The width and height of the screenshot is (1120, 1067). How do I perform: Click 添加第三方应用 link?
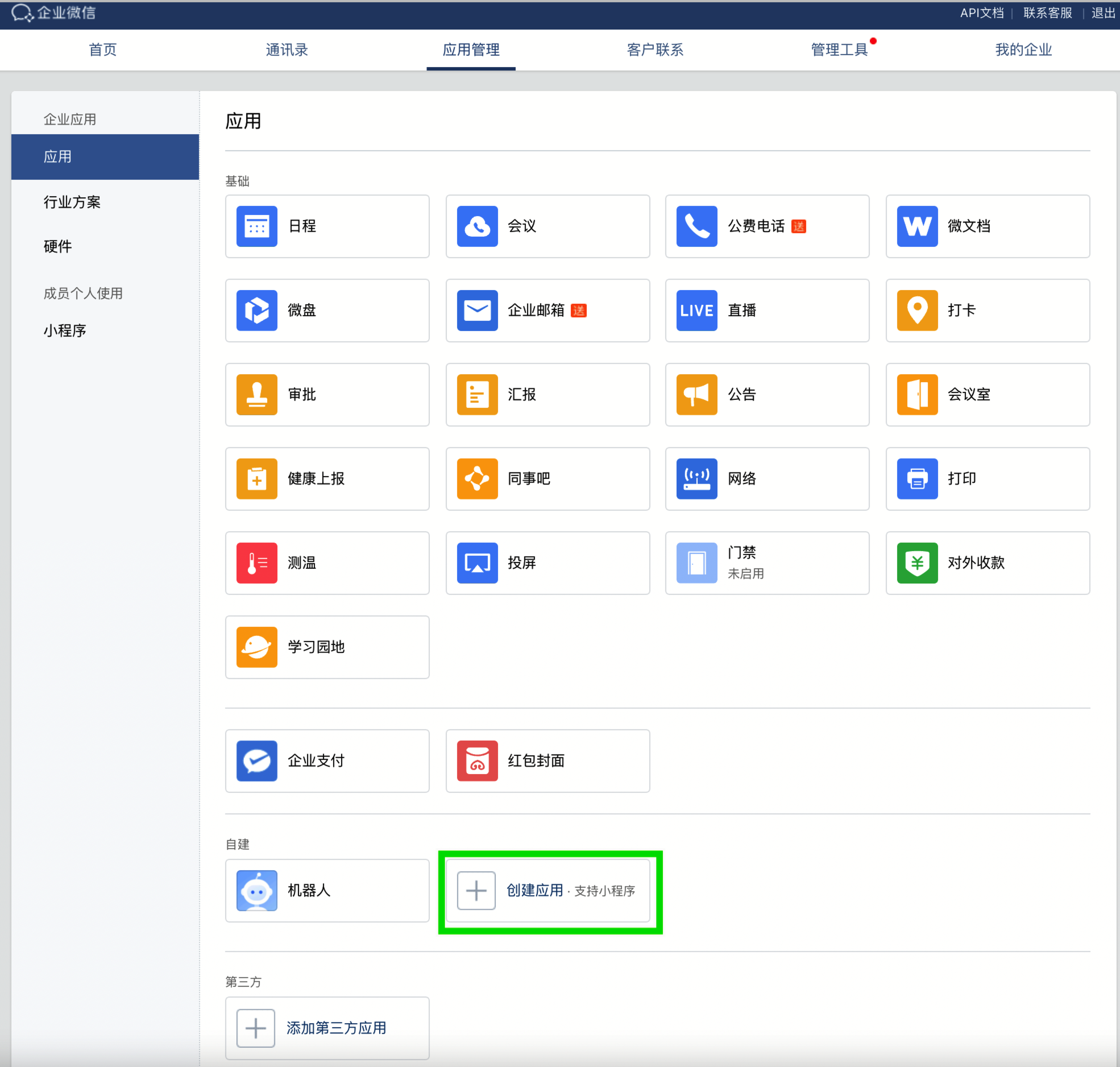[336, 1028]
